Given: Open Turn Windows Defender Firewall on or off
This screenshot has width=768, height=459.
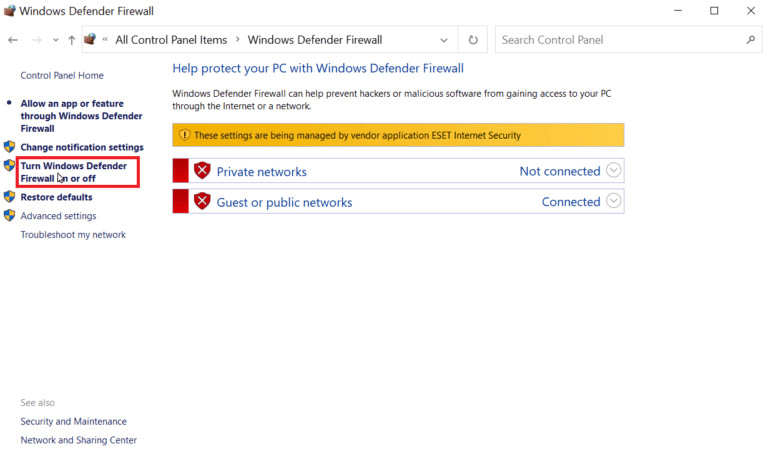Looking at the screenshot, I should tap(73, 172).
